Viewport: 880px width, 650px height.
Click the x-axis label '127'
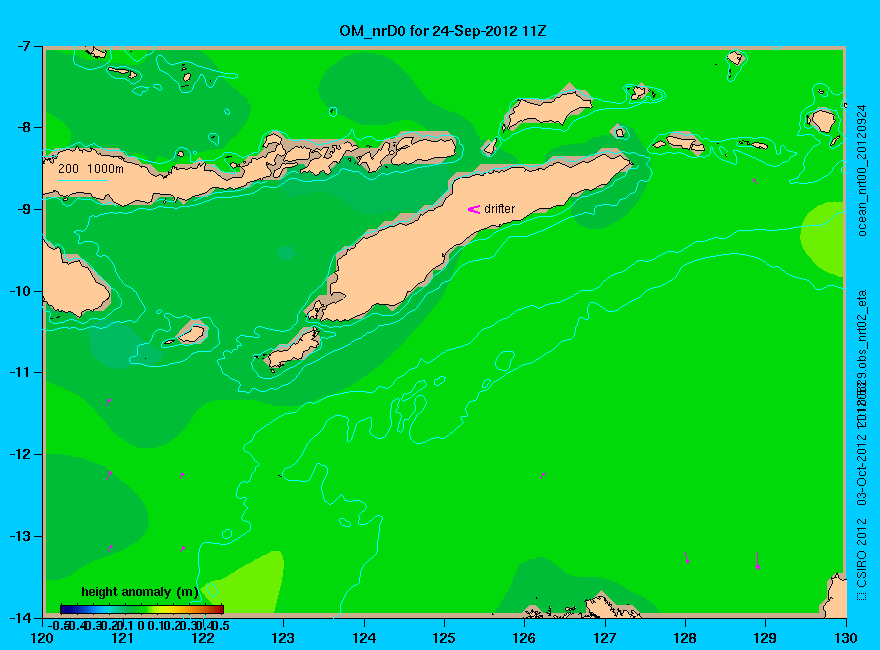[x=605, y=638]
